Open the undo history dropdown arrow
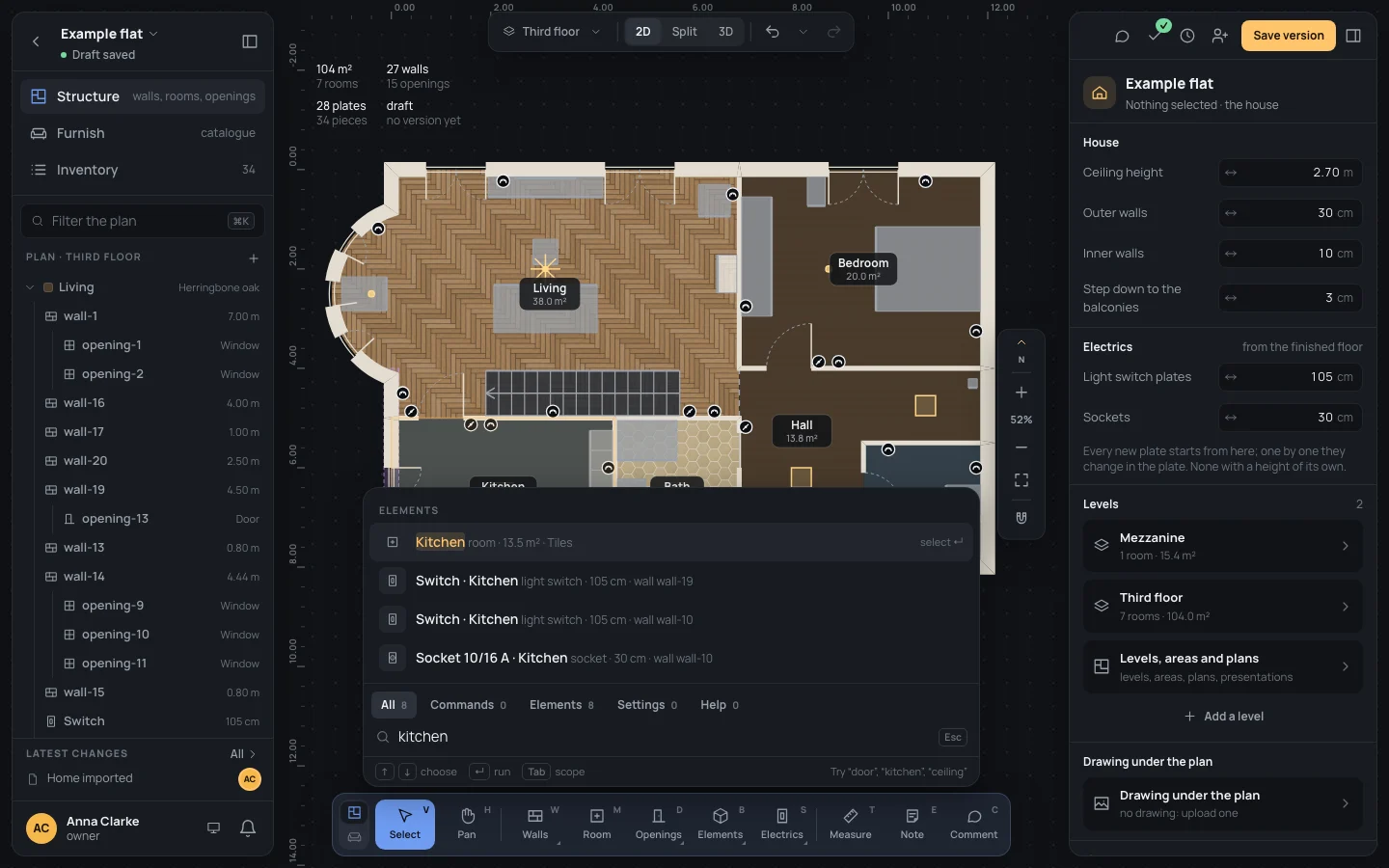 [803, 32]
